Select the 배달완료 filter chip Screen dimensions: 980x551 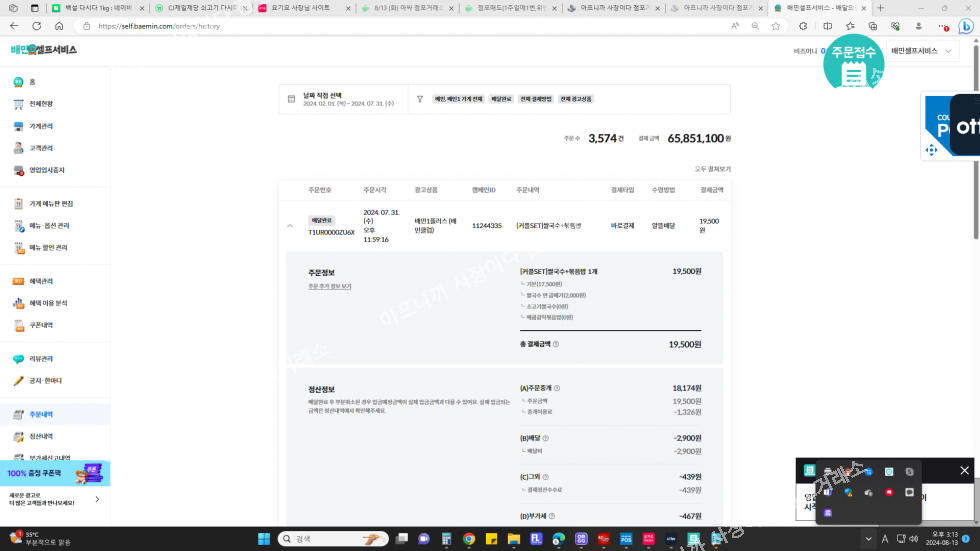[x=501, y=99]
